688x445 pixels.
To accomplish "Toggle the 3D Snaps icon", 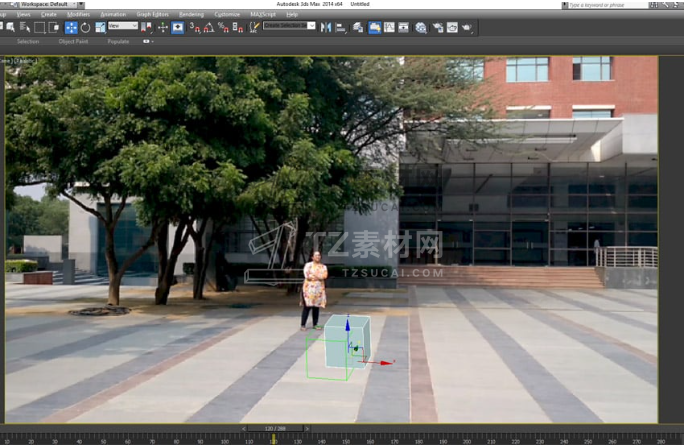I will (195, 28).
